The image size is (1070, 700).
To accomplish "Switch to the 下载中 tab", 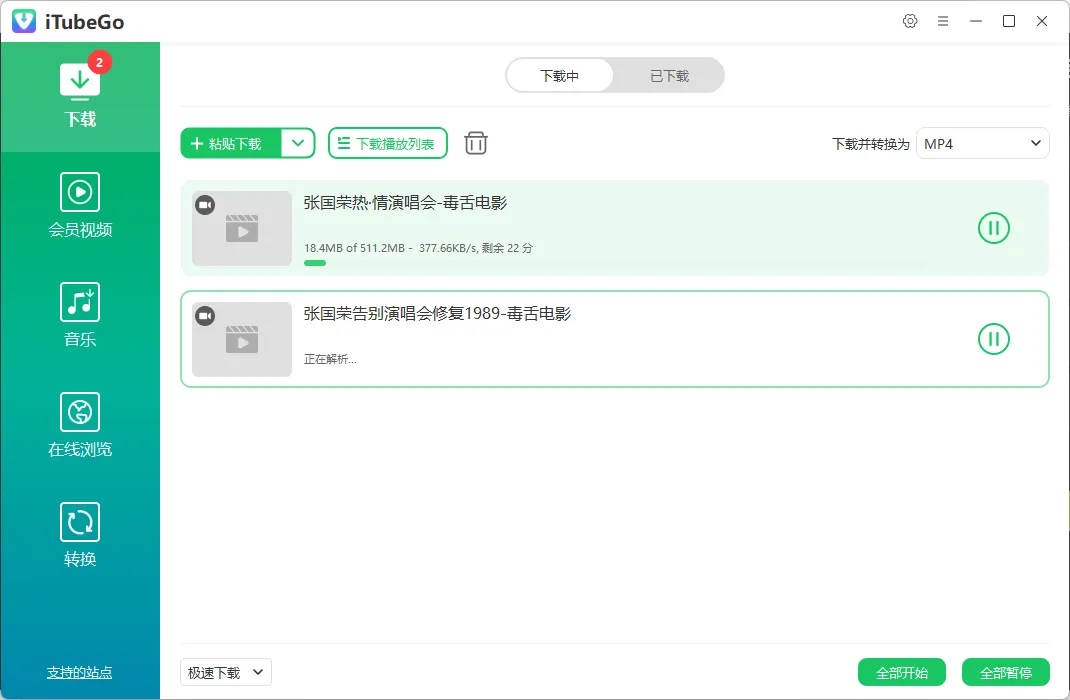I will coord(560,75).
